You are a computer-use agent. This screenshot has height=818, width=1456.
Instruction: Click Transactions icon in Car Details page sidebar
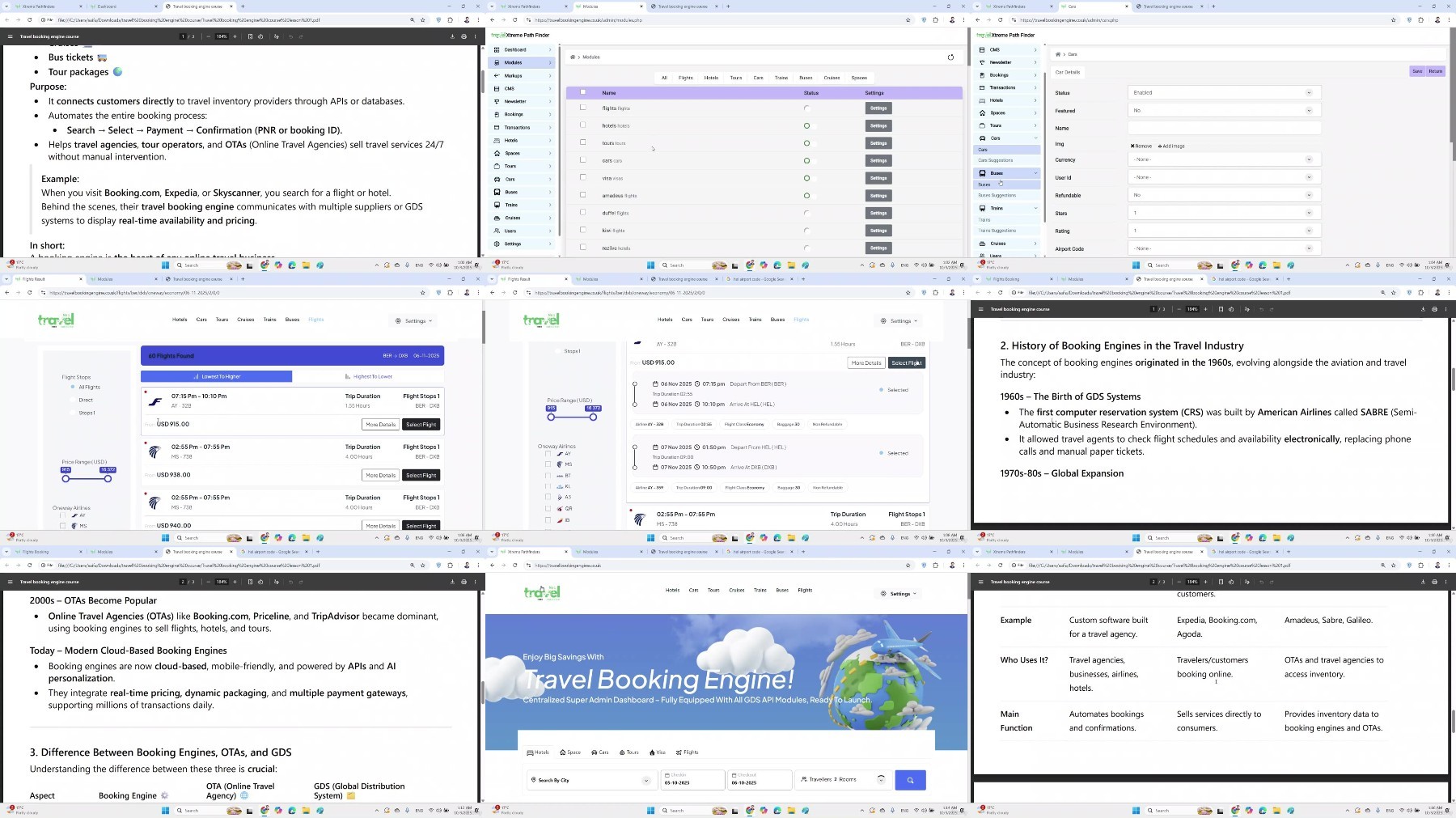point(982,87)
